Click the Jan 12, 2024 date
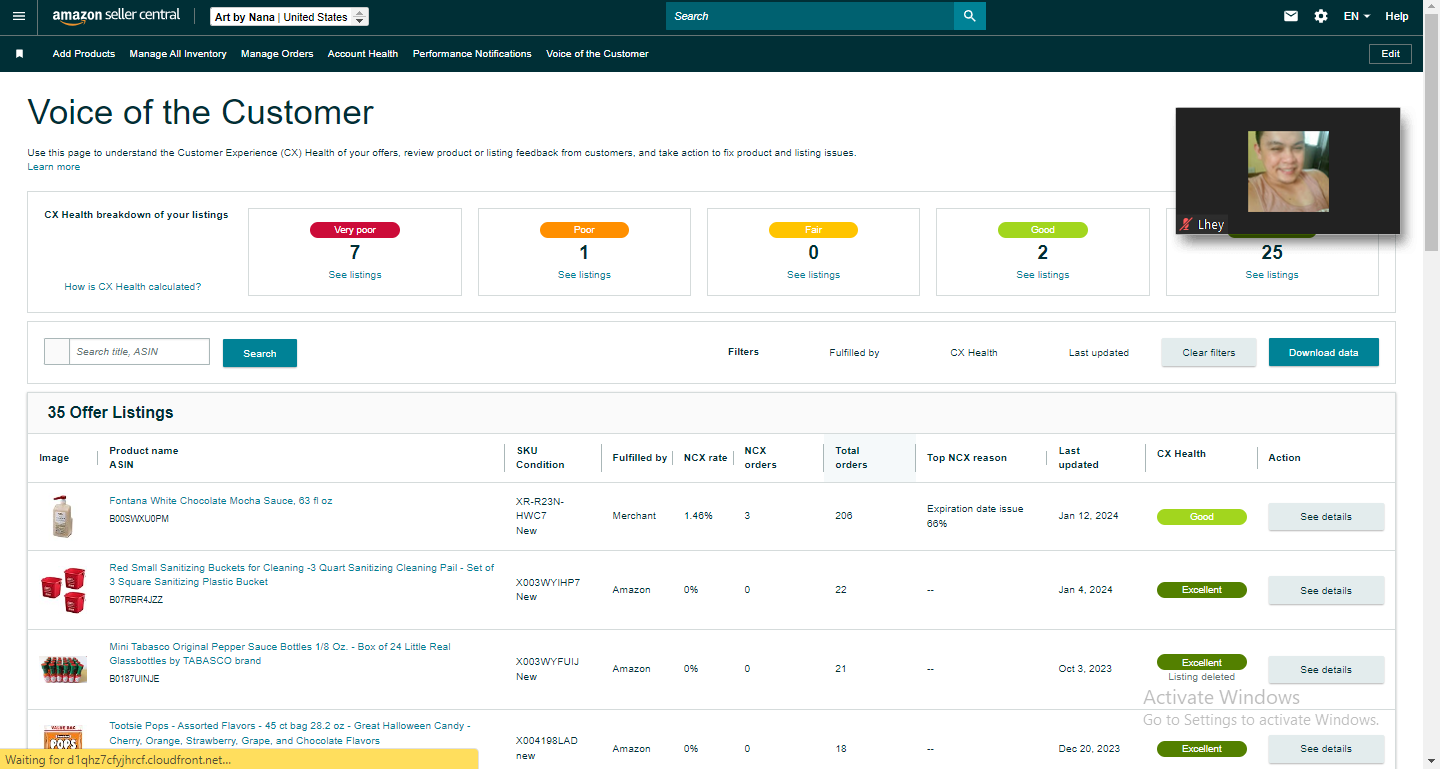This screenshot has width=1440, height=769. [1088, 516]
